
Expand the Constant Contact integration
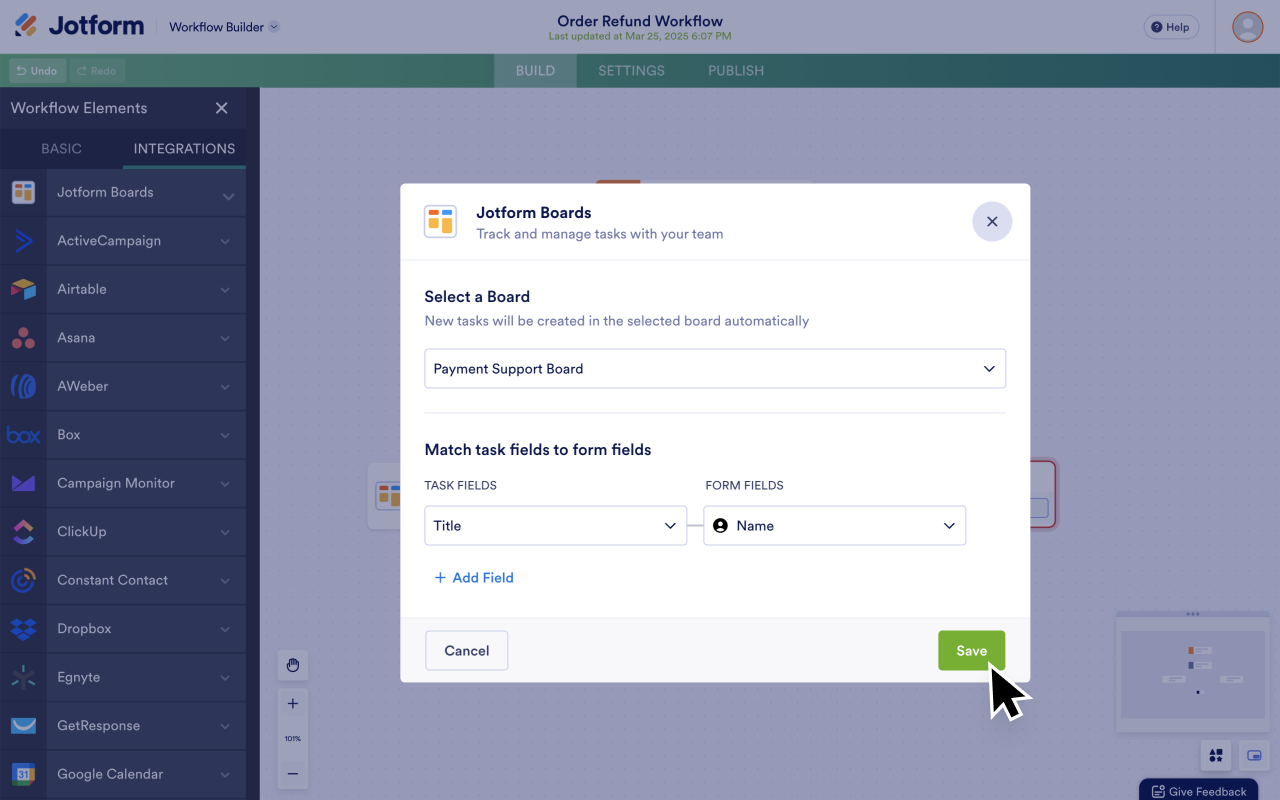click(x=225, y=581)
